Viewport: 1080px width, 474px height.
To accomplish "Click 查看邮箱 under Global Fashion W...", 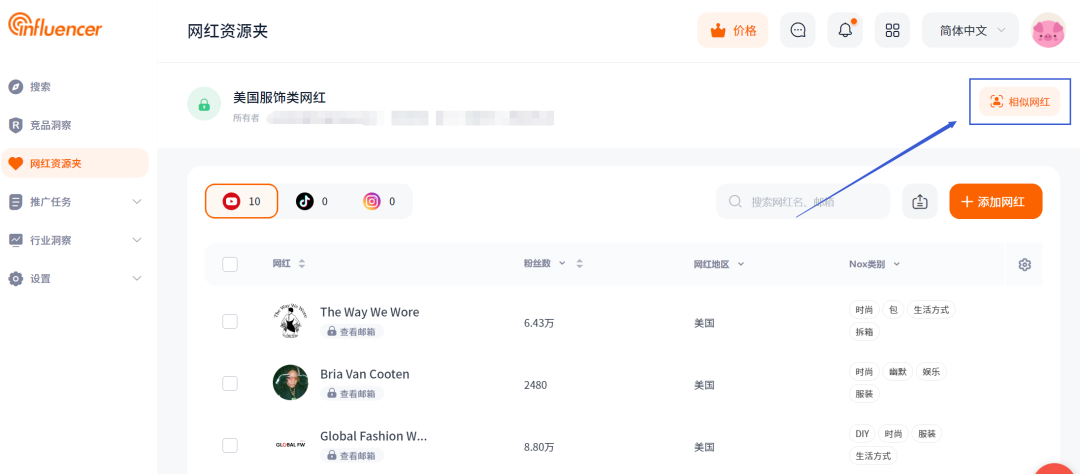I will point(352,455).
